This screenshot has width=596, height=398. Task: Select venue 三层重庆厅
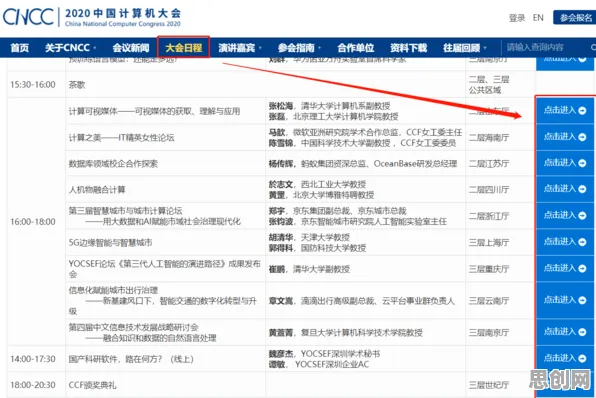pyautogui.click(x=489, y=269)
